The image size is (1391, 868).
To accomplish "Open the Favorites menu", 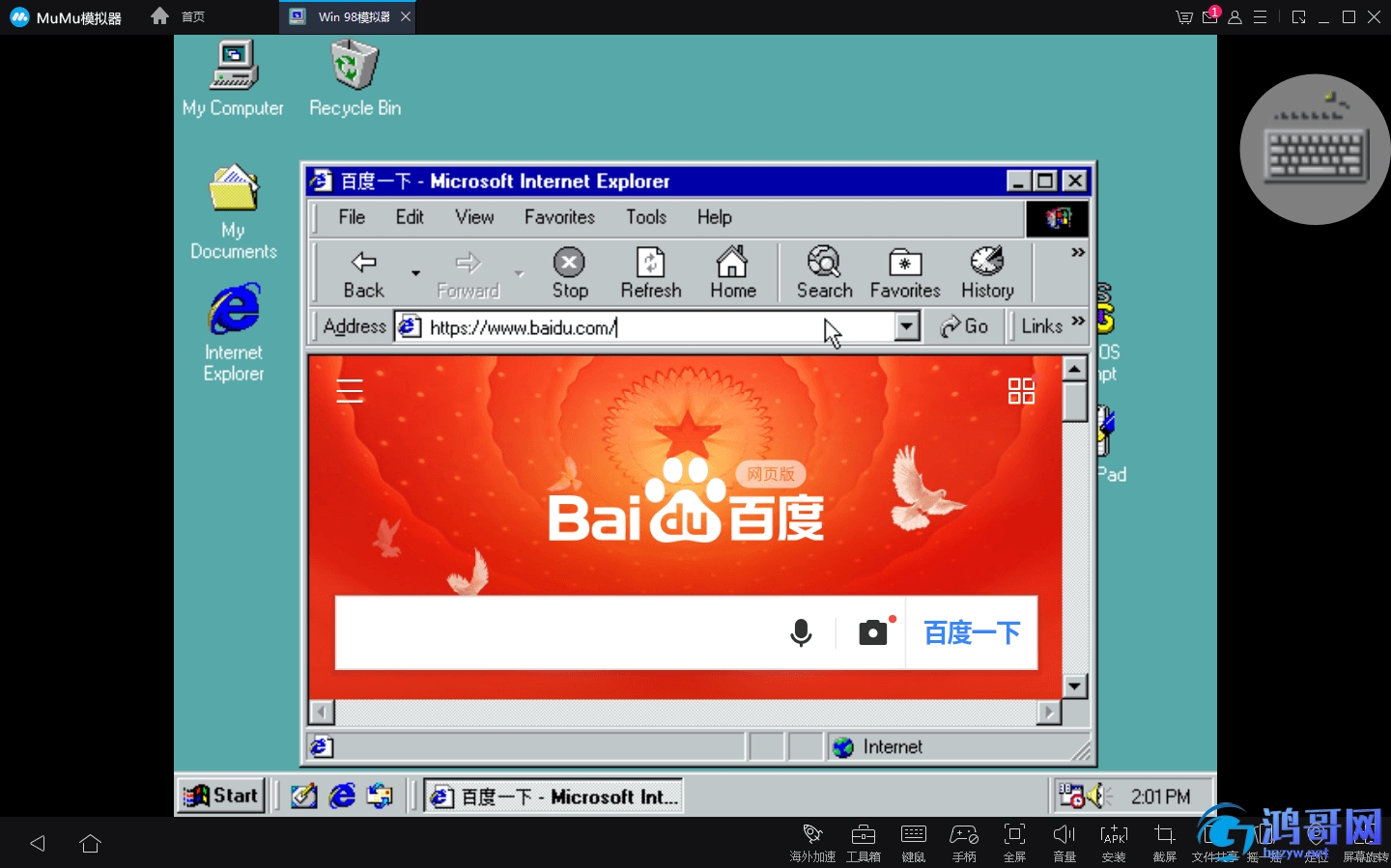I will 559,217.
